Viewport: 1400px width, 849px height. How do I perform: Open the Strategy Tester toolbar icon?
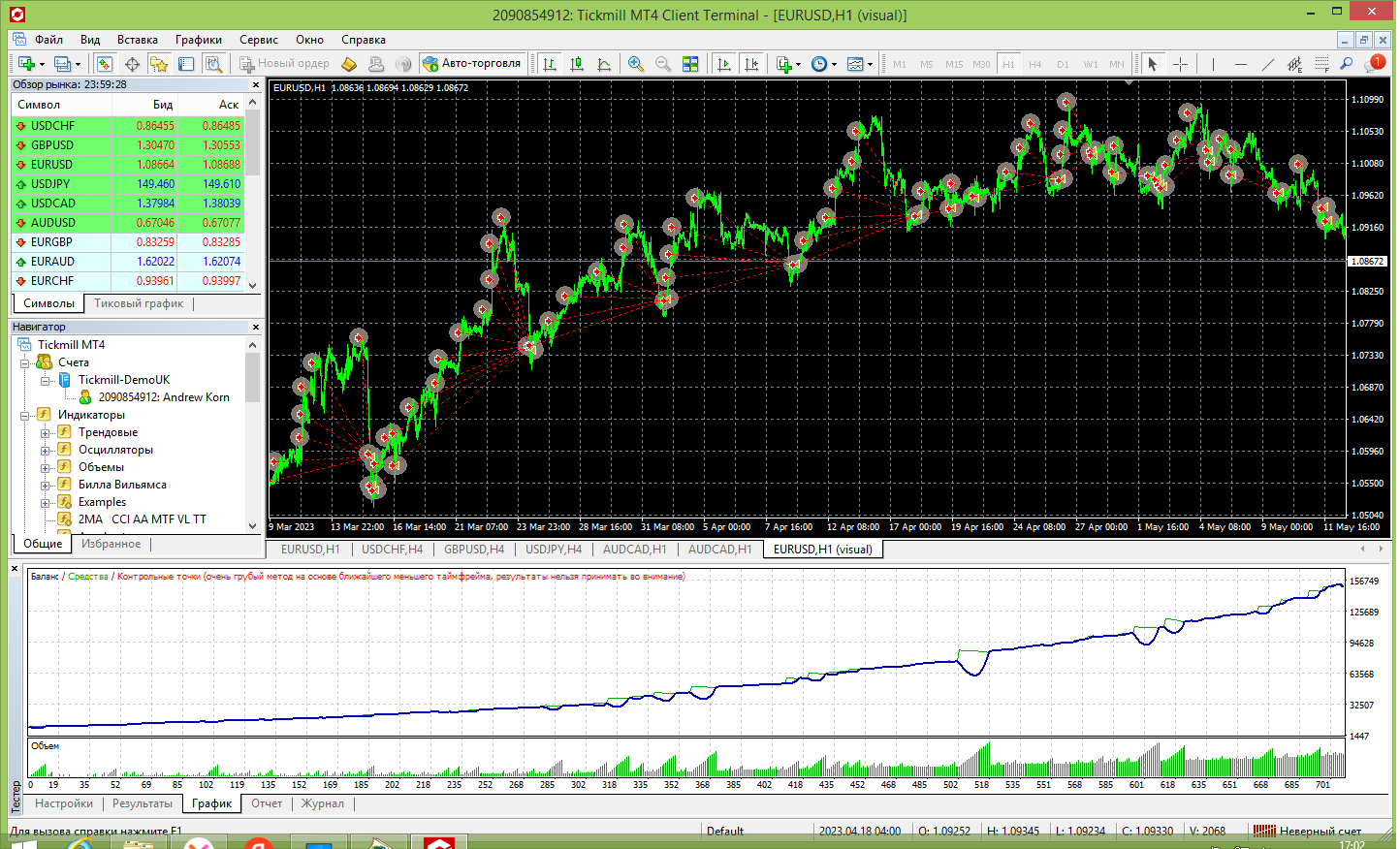tap(214, 64)
